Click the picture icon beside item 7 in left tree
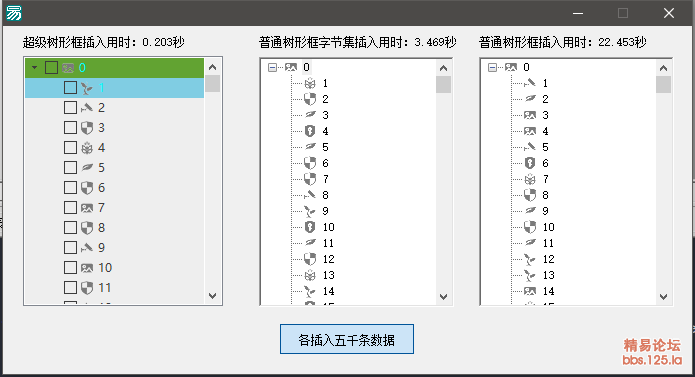The height and width of the screenshot is (377, 695). pyautogui.click(x=87, y=208)
